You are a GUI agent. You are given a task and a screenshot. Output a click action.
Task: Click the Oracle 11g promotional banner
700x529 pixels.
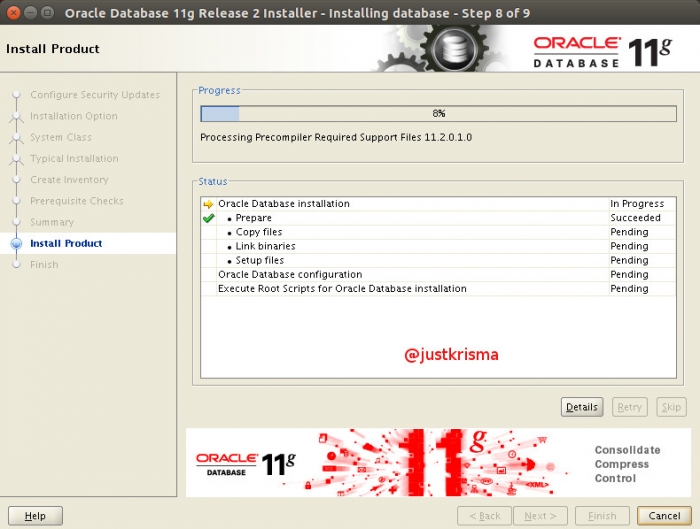pos(438,463)
